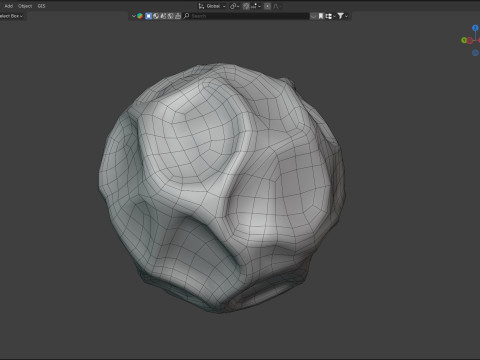
Task: Click the green Y axis gizmo ball
Action: pos(464,40)
